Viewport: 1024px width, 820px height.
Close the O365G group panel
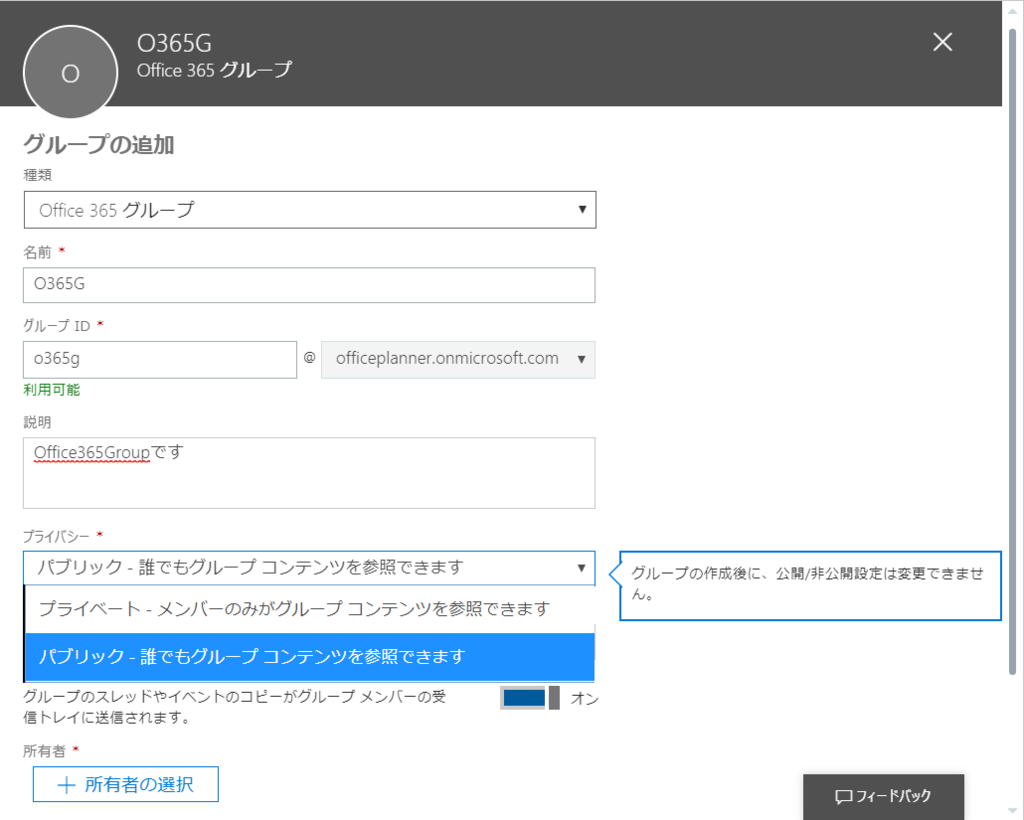[942, 42]
